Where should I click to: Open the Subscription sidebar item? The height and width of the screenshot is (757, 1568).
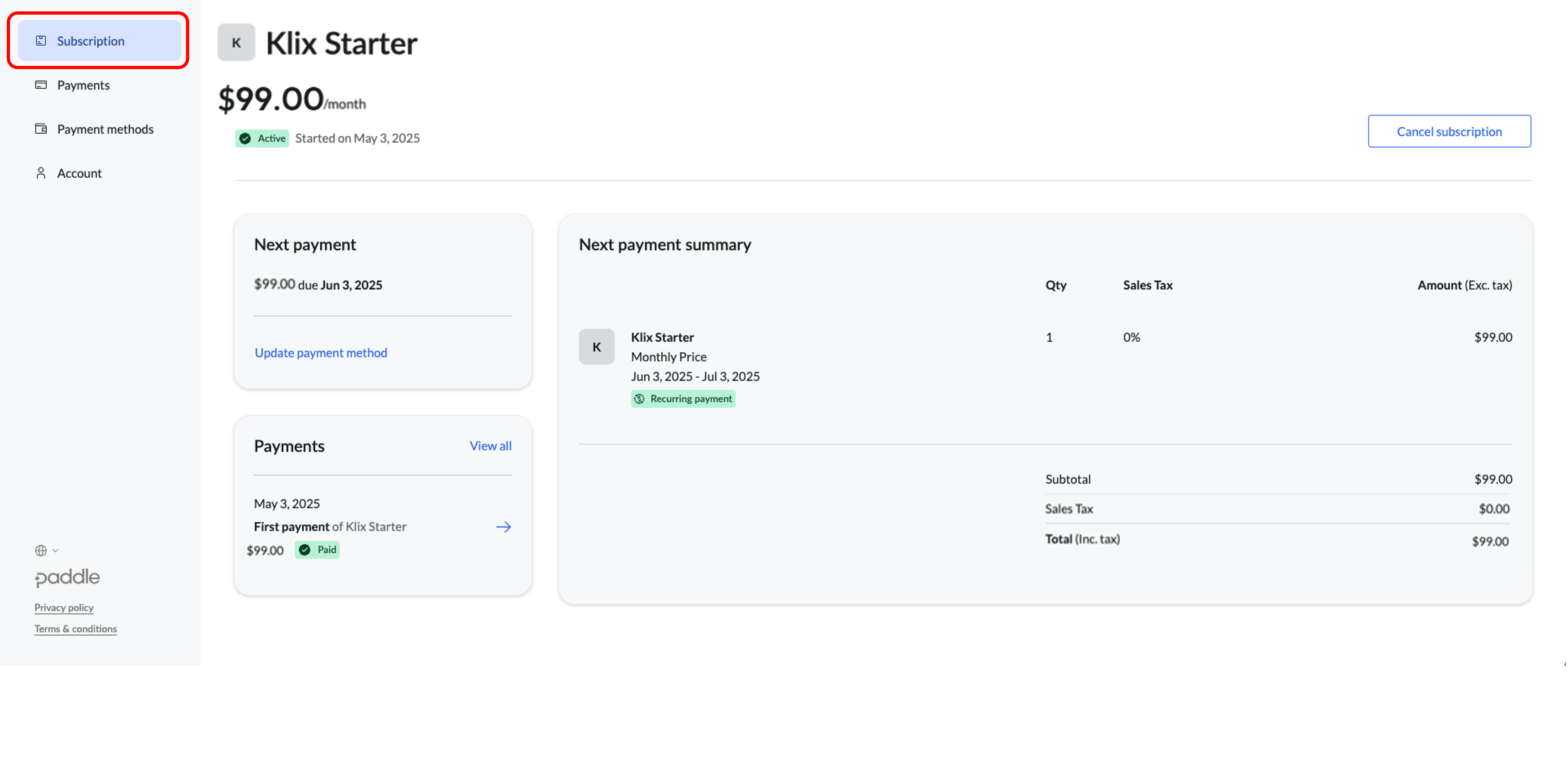coord(99,41)
